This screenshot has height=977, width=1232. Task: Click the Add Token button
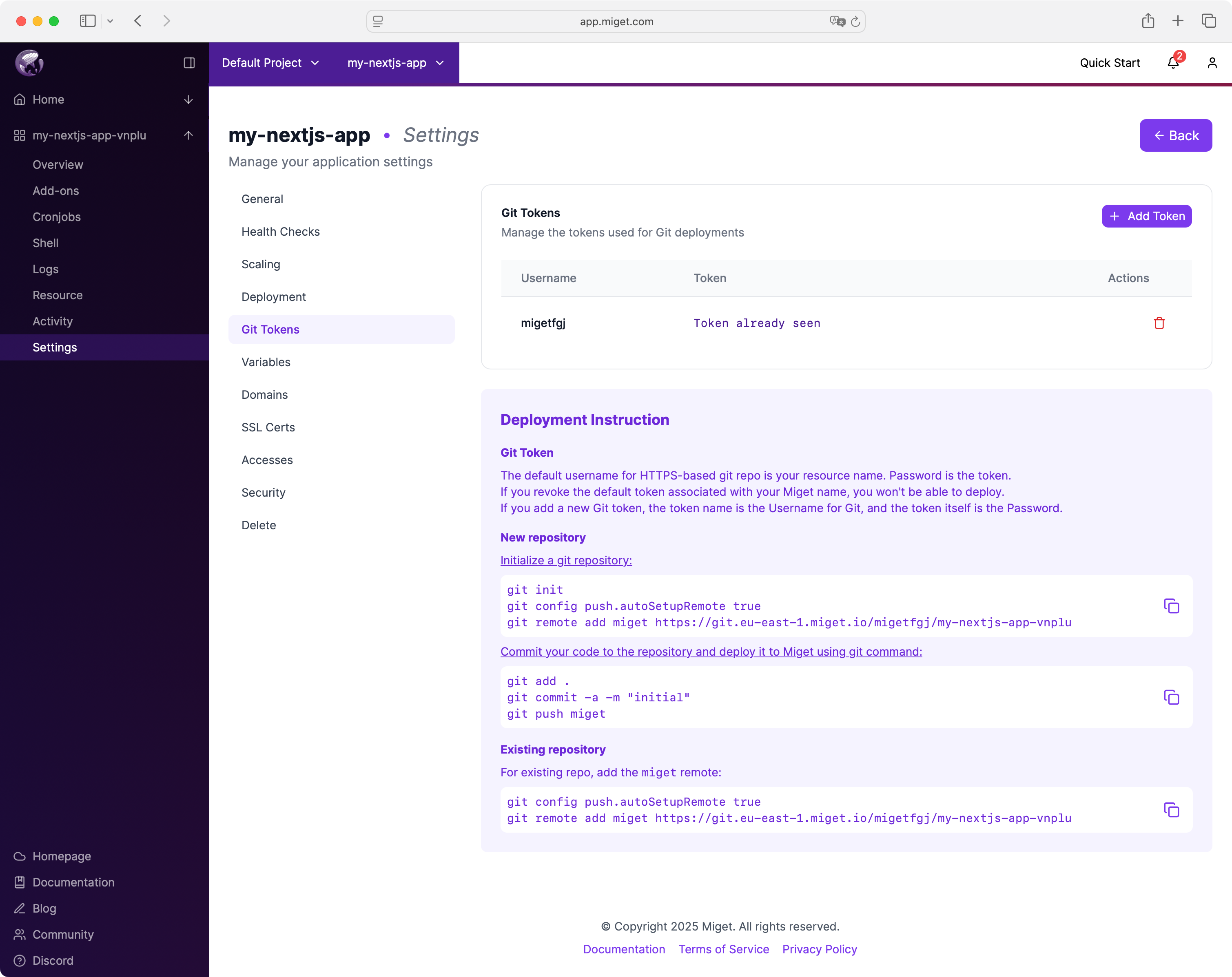[x=1146, y=216]
